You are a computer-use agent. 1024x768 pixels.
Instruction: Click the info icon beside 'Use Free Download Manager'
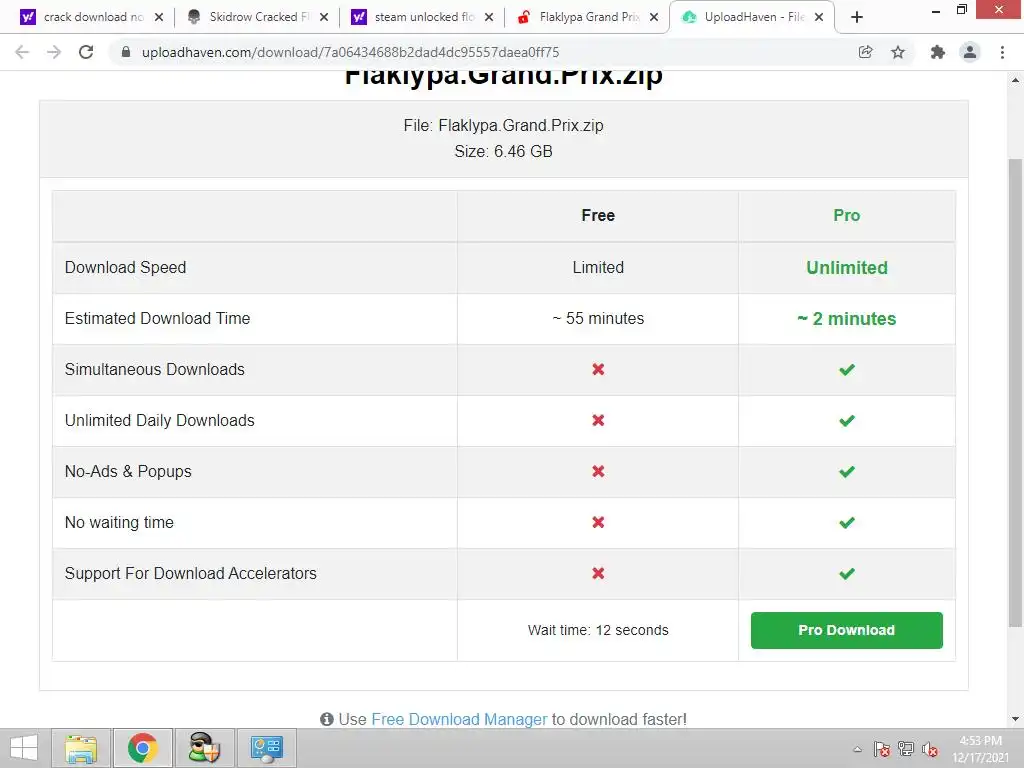click(x=327, y=719)
